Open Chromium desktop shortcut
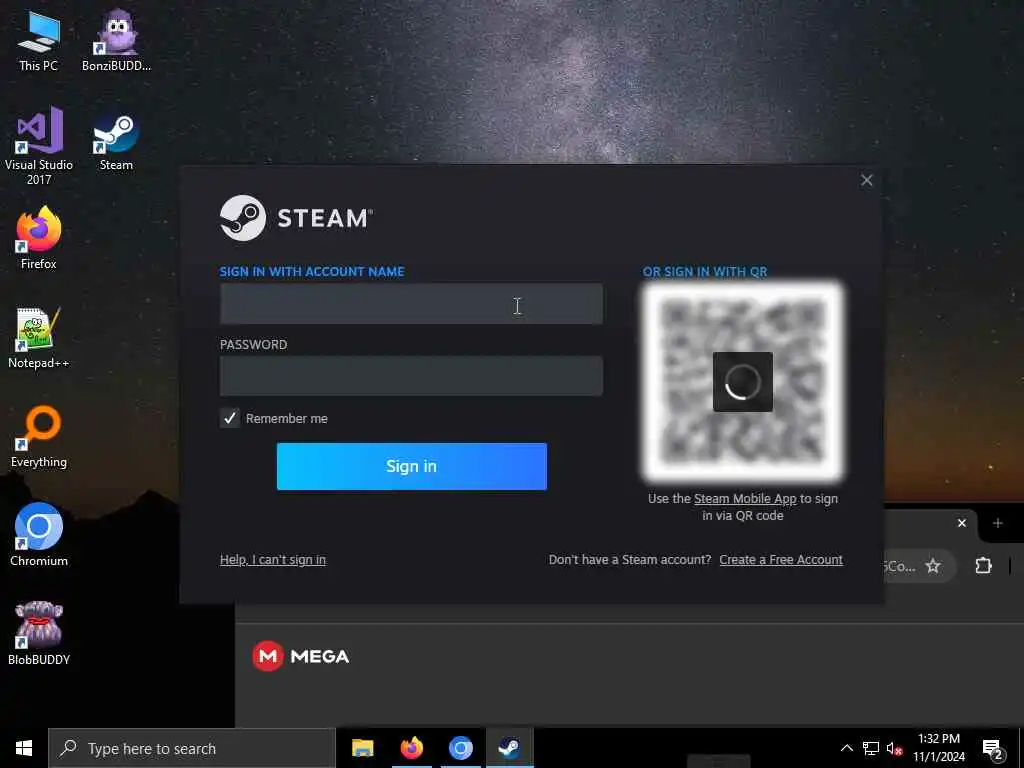The image size is (1024, 768). click(39, 534)
